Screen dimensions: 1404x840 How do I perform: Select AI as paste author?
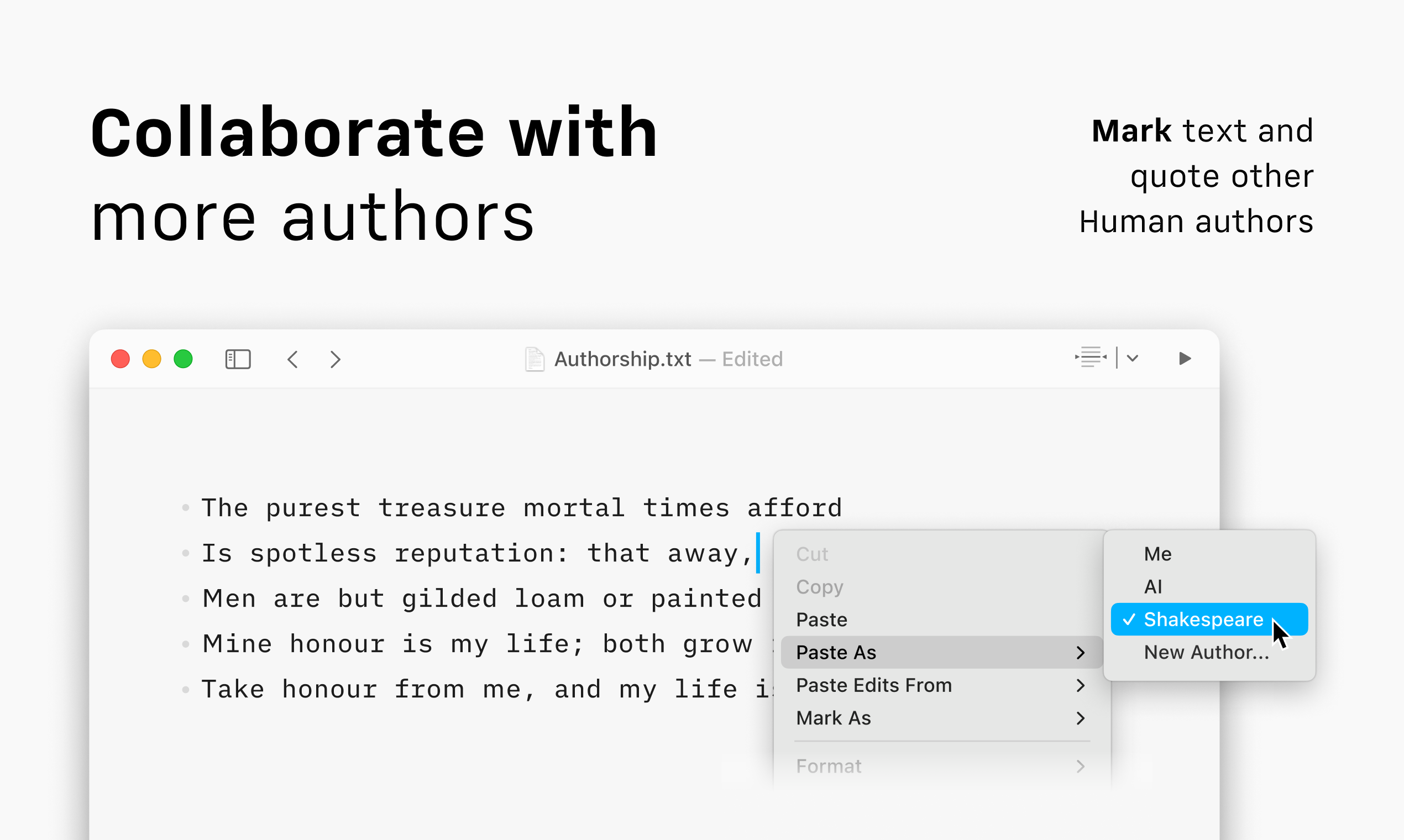1209,586
